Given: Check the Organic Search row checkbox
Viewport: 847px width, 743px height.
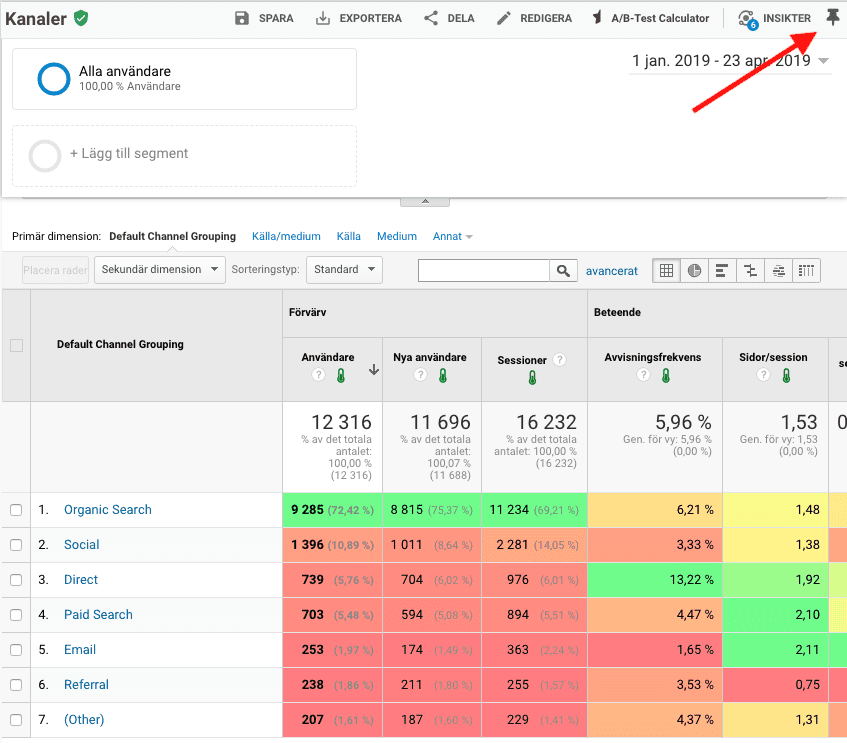Looking at the screenshot, I should tap(16, 510).
